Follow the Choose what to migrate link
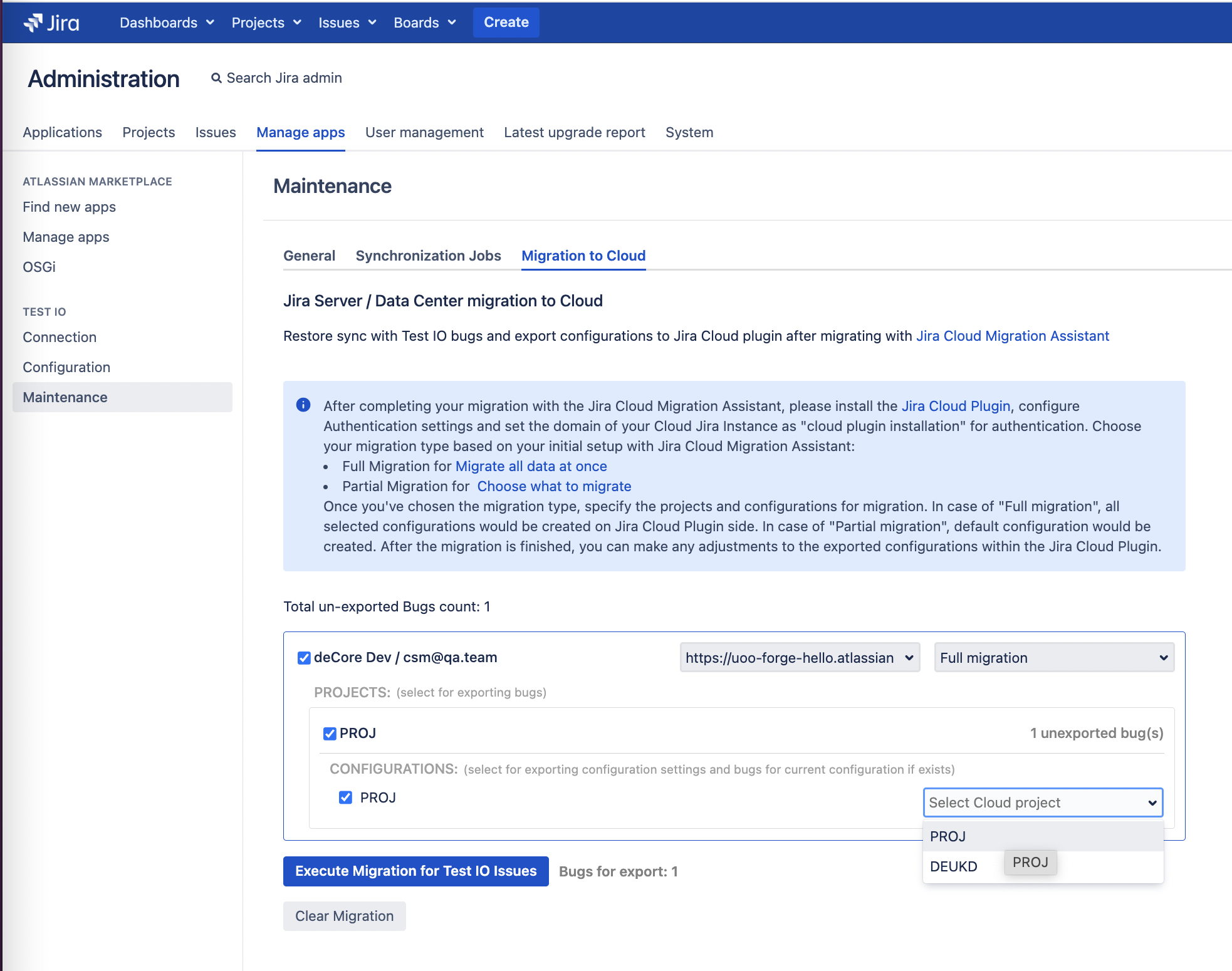This screenshot has height=971, width=1232. [554, 486]
